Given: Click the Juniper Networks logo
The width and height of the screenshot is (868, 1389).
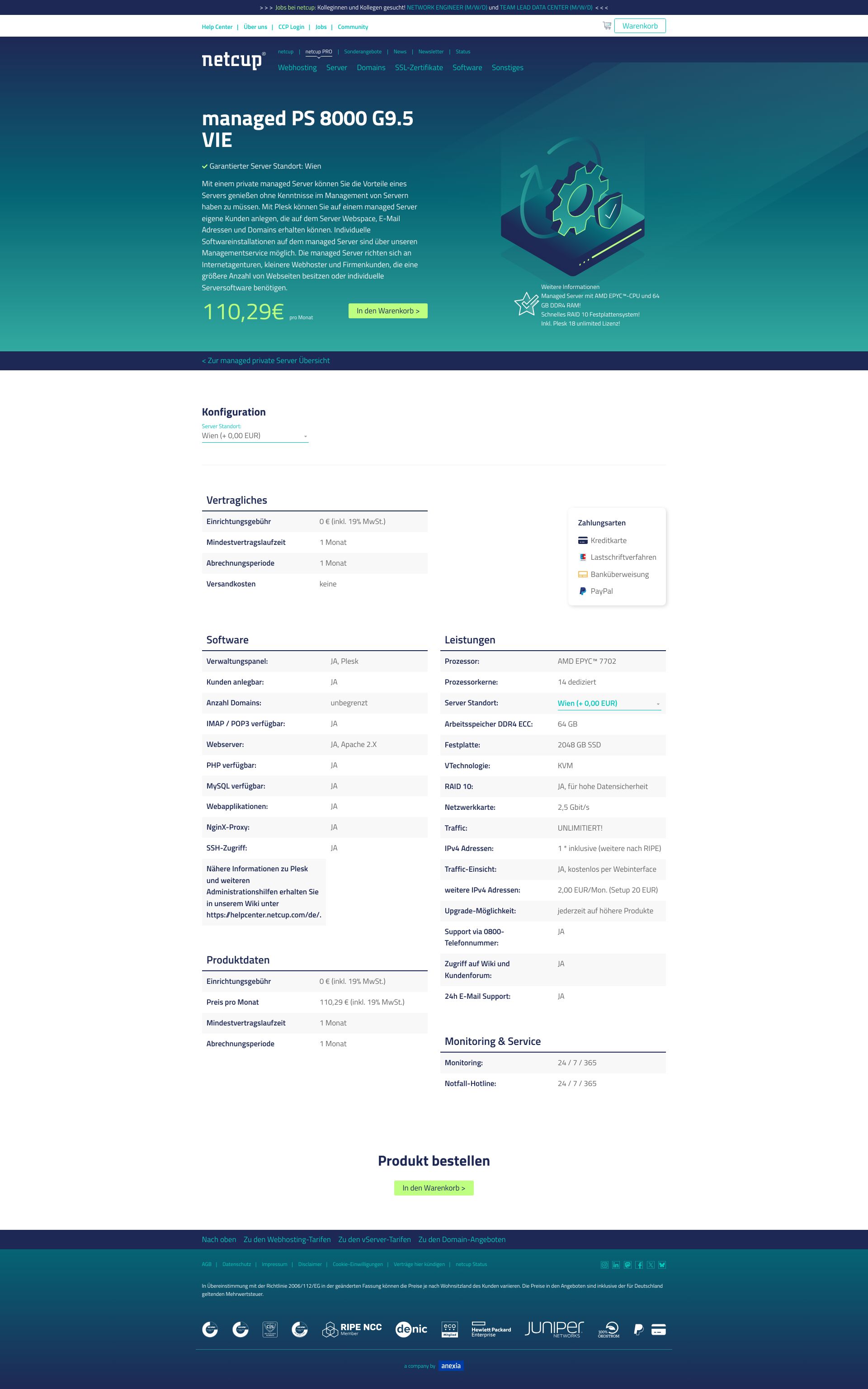Looking at the screenshot, I should pyautogui.click(x=554, y=1329).
